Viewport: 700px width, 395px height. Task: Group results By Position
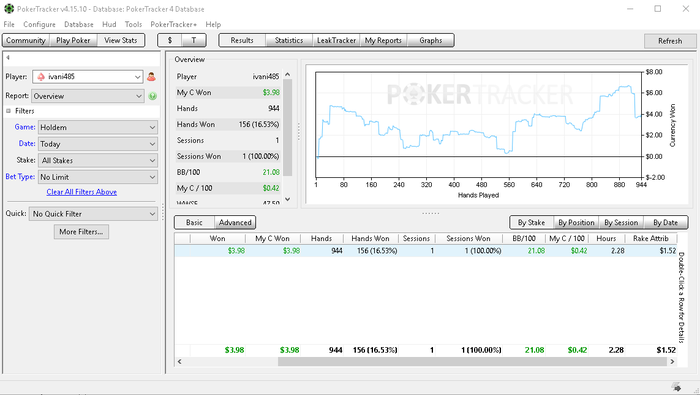click(576, 222)
